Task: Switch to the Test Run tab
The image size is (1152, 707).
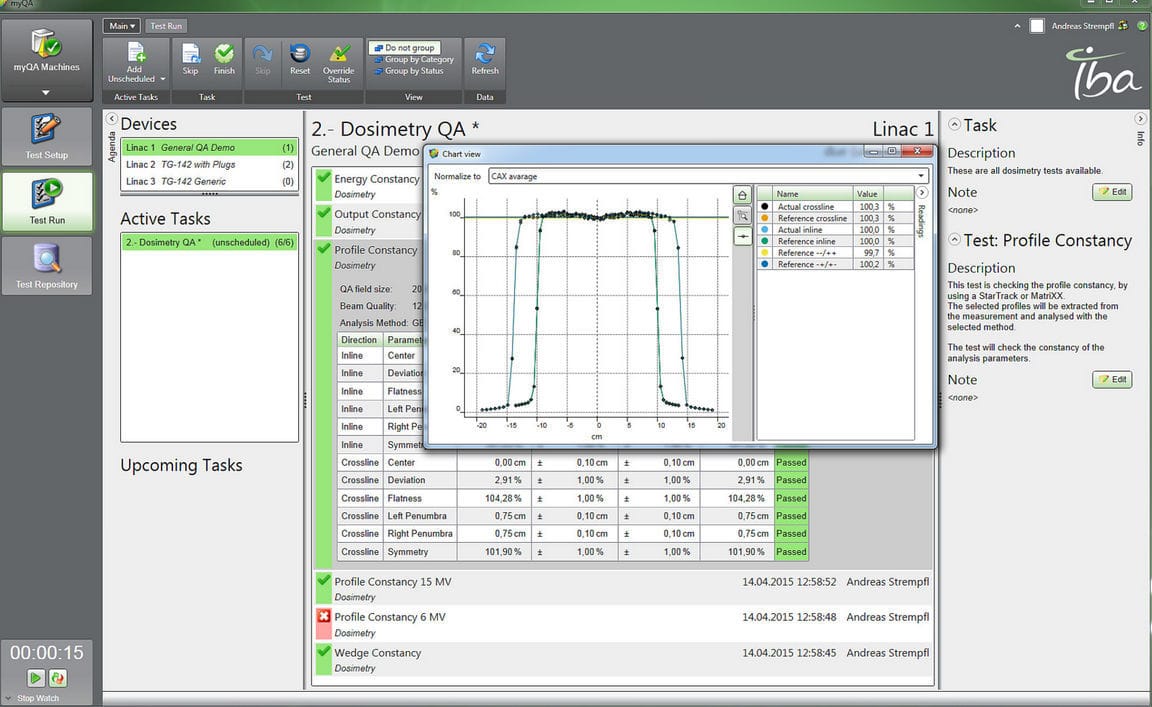Action: [x=165, y=25]
